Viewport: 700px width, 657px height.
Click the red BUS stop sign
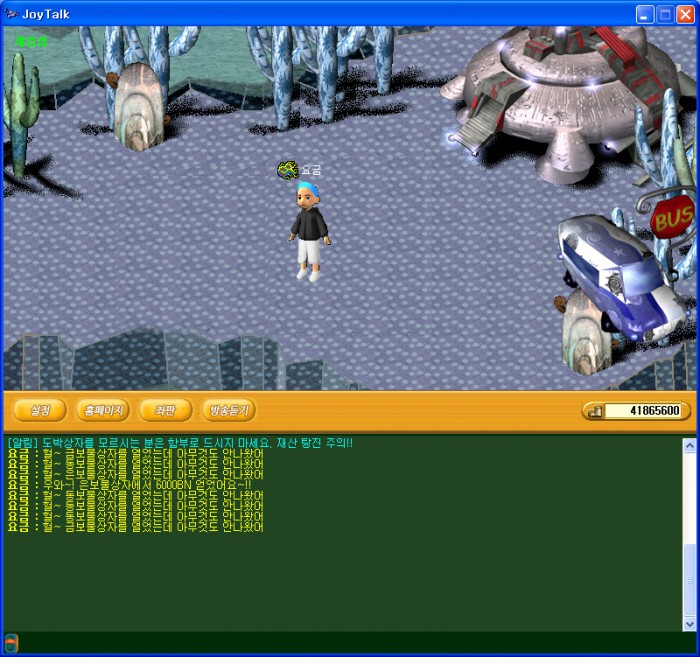[x=672, y=217]
